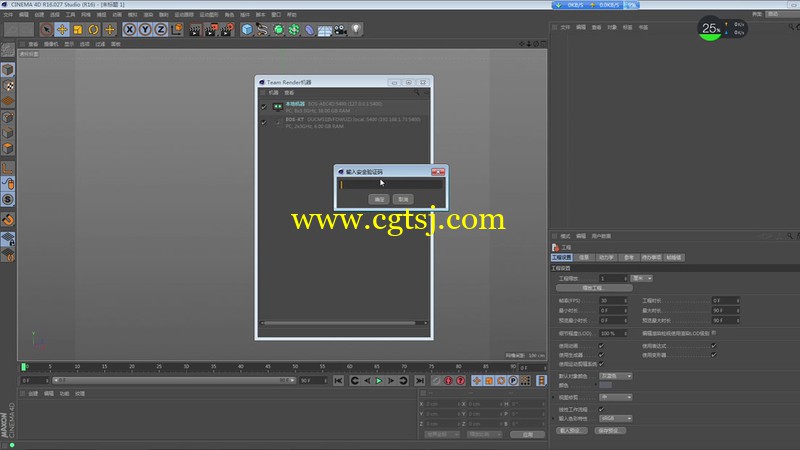Uncheck the EOS-KT machine checkbox

point(264,122)
